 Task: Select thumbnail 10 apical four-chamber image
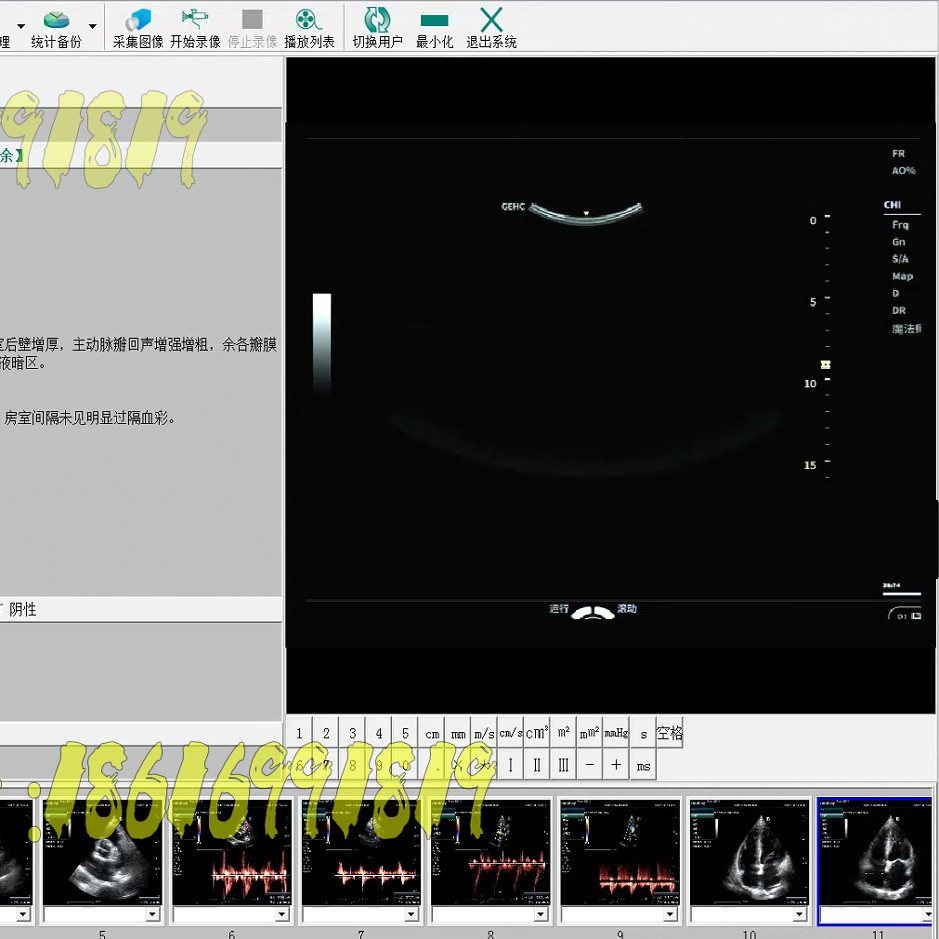pos(749,852)
